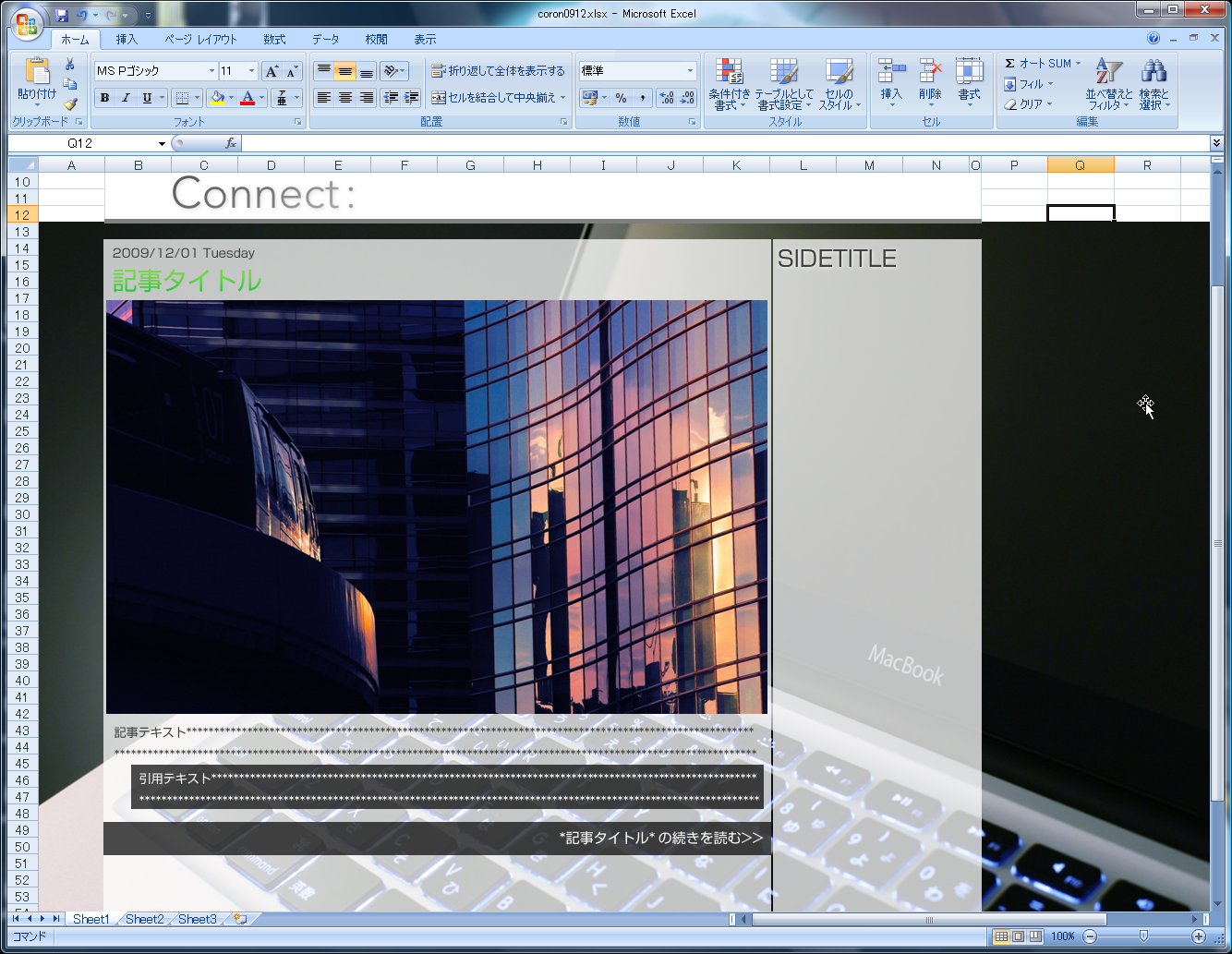Click the increase decimal icon
1232x954 pixels.
click(x=667, y=98)
